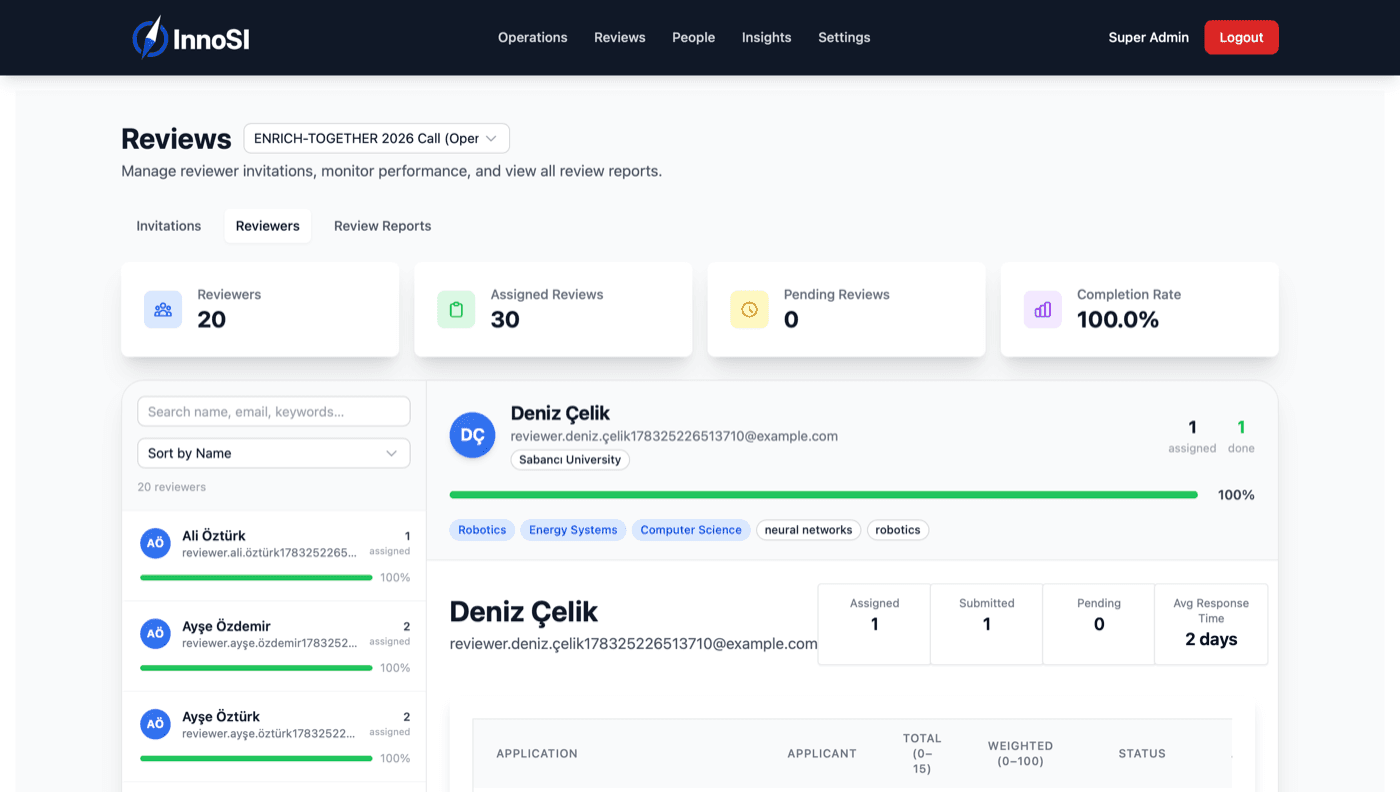Click the Assigned Reviews clipboard icon
Viewport: 1400px width, 792px height.
[x=456, y=310]
